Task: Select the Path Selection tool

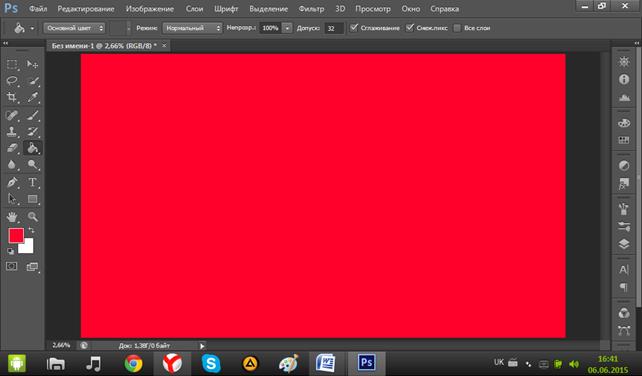Action: pyautogui.click(x=12, y=199)
